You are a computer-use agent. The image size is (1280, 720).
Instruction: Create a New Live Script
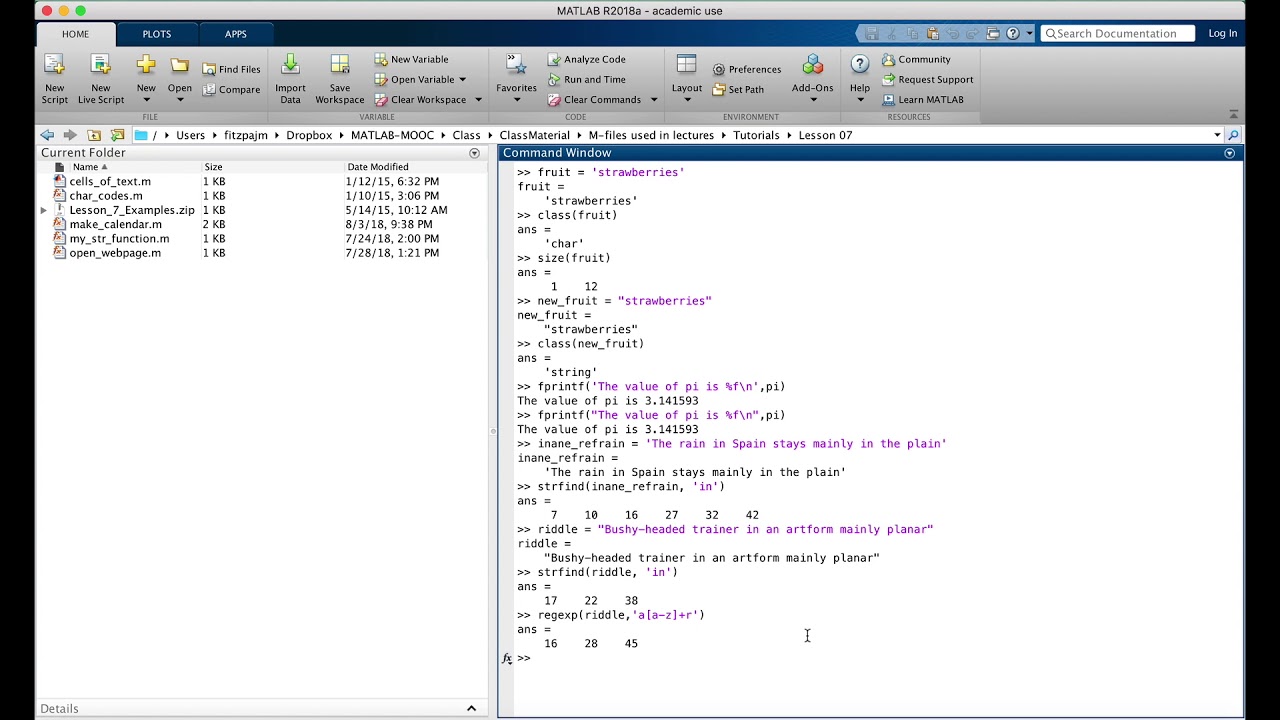coord(101,79)
